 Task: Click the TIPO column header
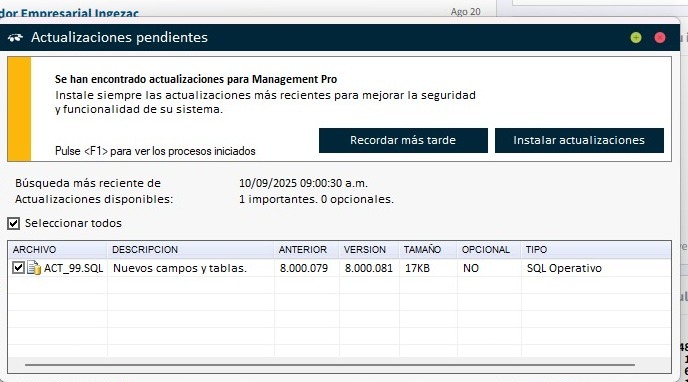click(596, 250)
